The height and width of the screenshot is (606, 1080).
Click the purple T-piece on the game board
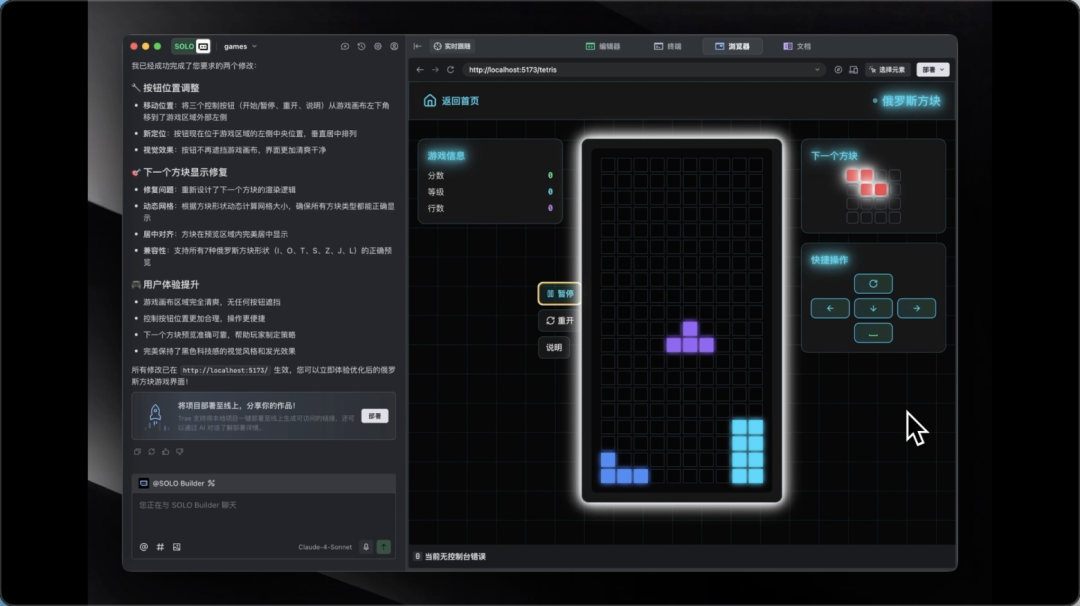[x=690, y=337]
